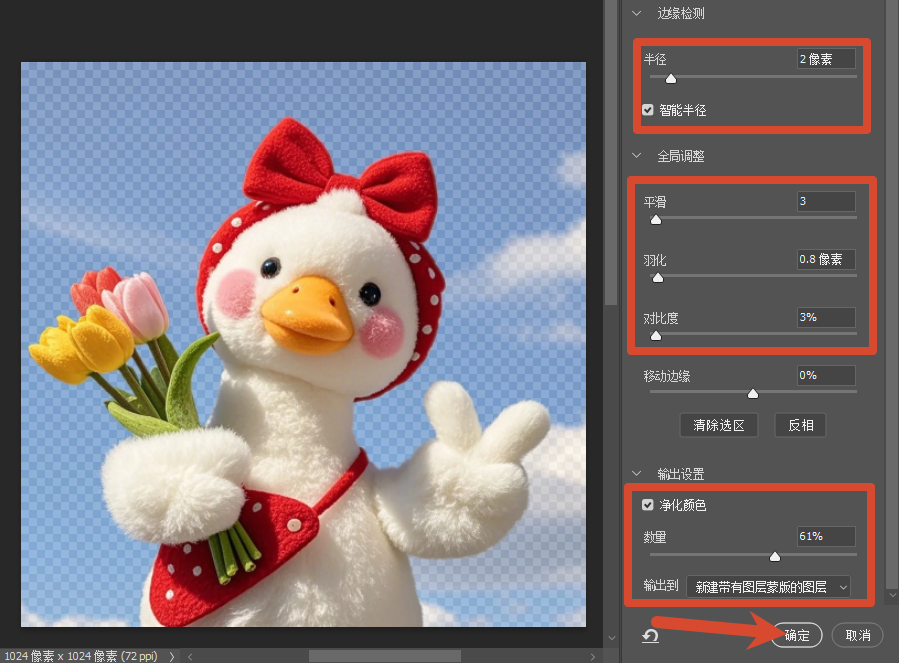Click the status bar chevron after 72 ppi
This screenshot has height=663, width=899.
pos(171,656)
